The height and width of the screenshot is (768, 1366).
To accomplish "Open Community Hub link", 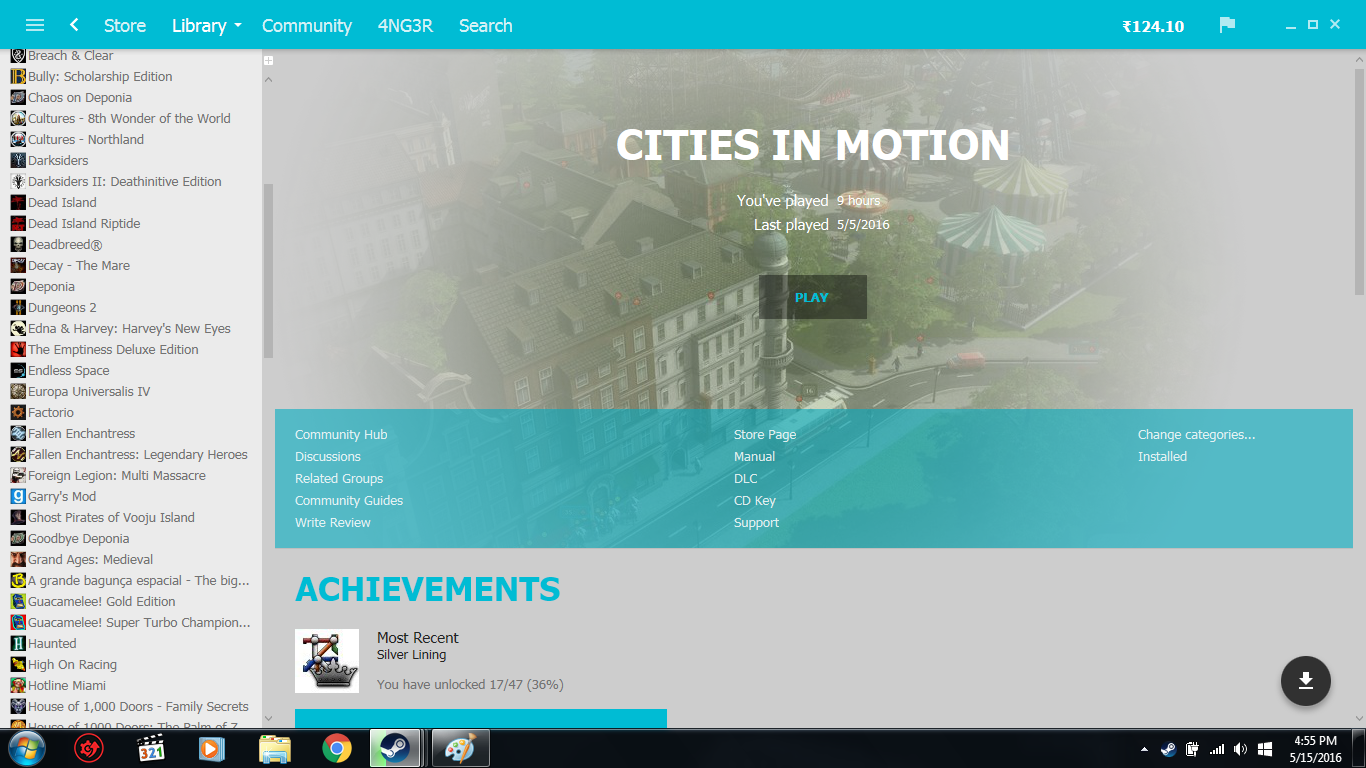I will pos(341,434).
